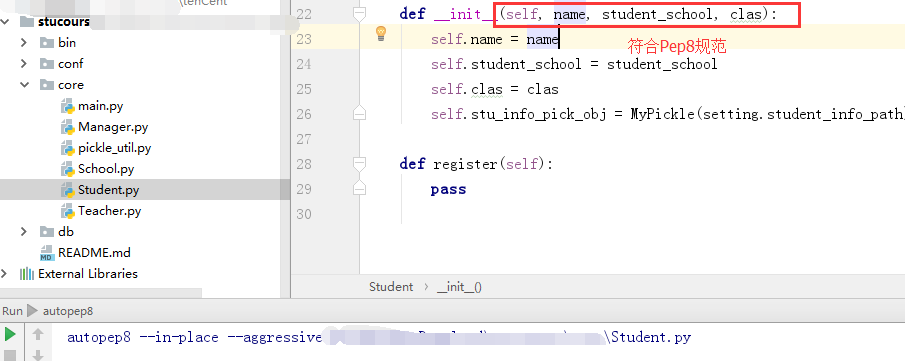The image size is (905, 361).
Task: Stop the run with gray square button
Action: (x=10, y=355)
